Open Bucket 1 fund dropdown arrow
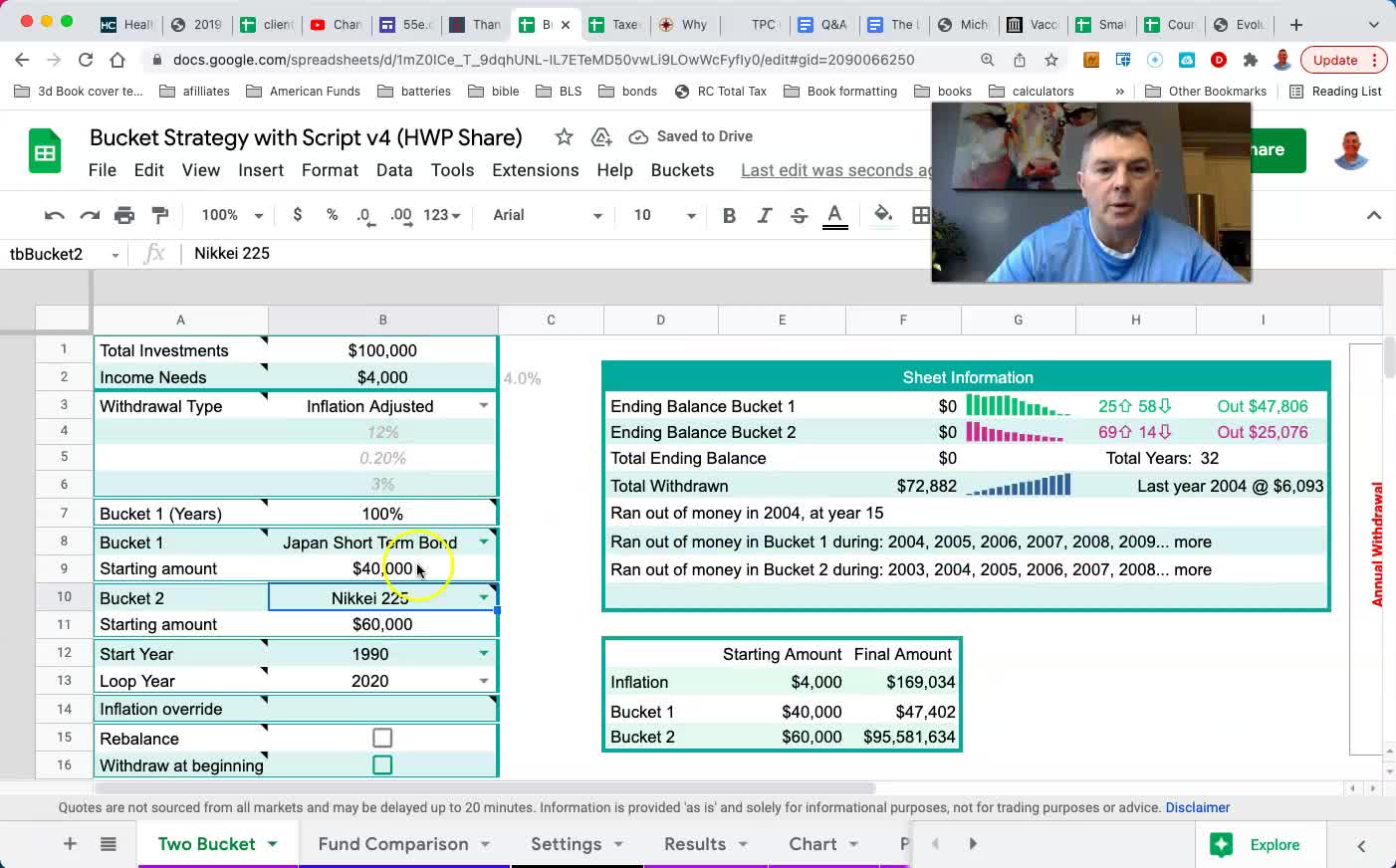This screenshot has width=1396, height=868. [484, 542]
